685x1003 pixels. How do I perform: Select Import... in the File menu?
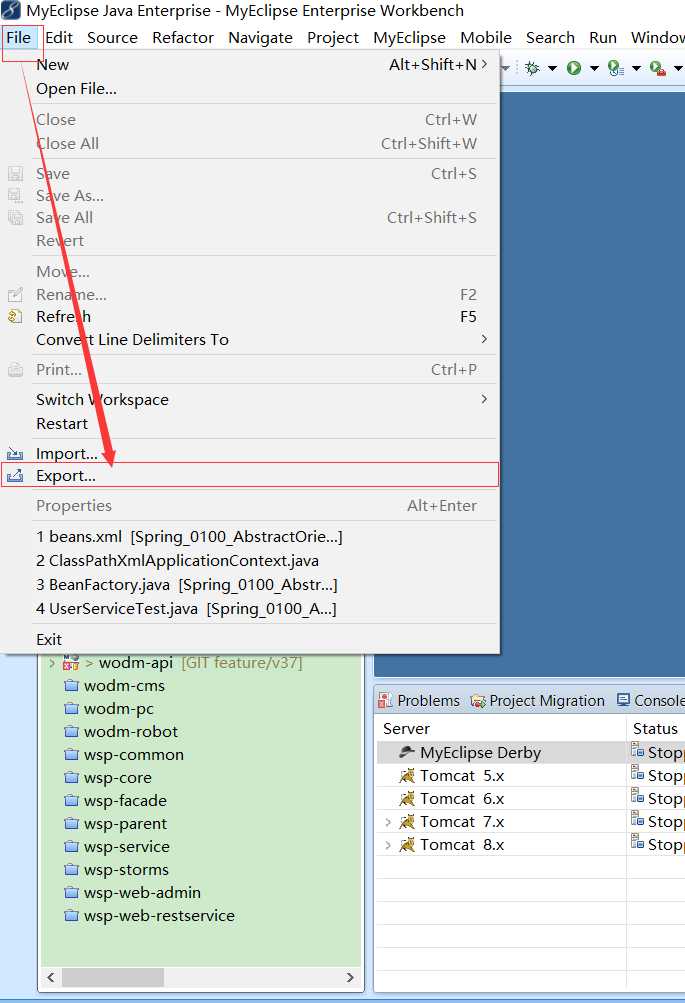(x=249, y=454)
